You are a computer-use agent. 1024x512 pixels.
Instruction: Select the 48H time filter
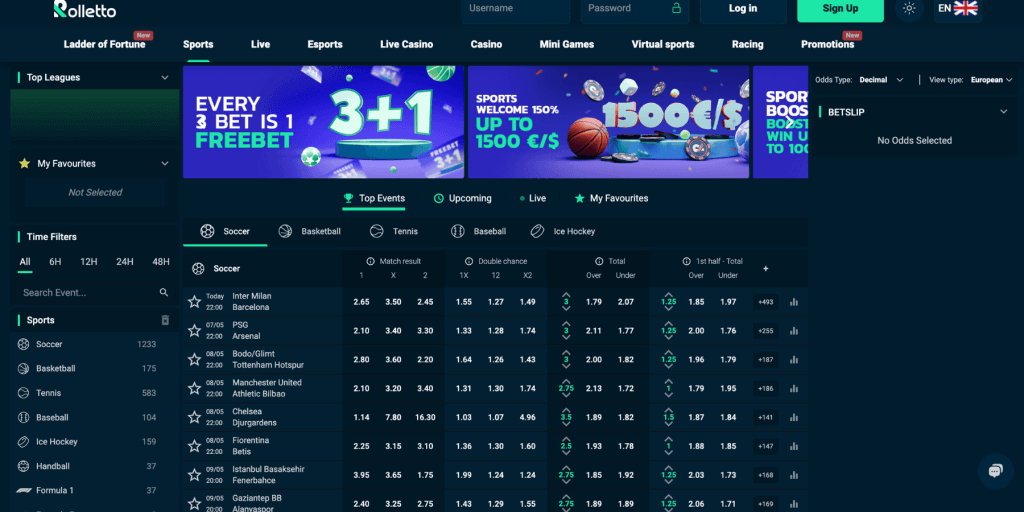161,262
